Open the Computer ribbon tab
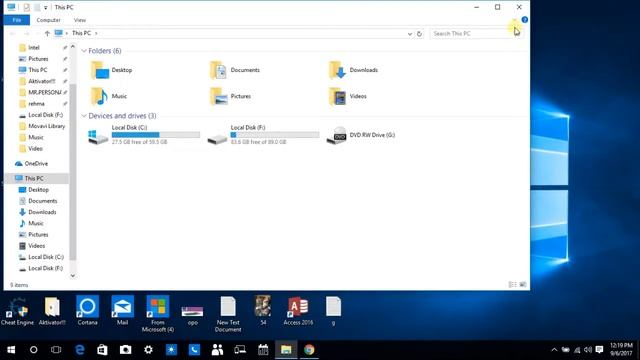 [48, 20]
